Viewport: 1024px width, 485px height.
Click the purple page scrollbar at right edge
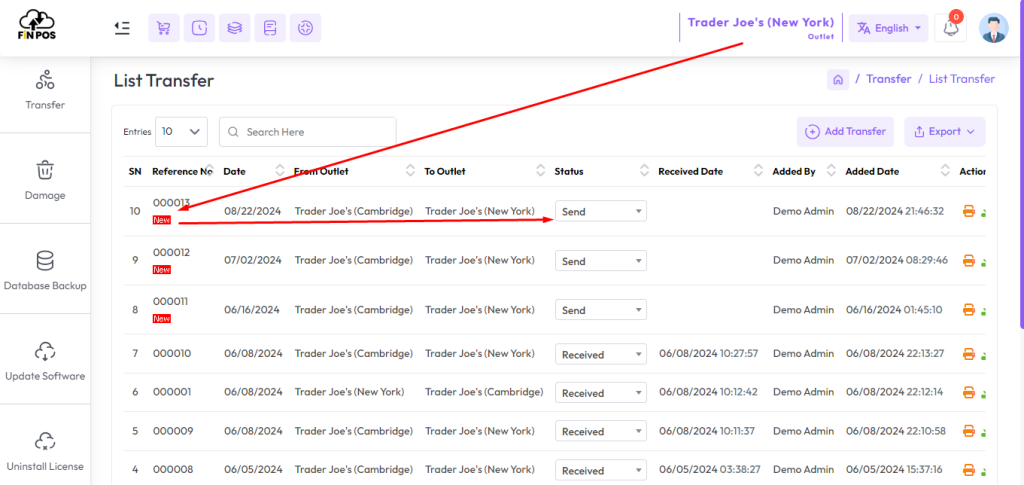(x=1021, y=163)
